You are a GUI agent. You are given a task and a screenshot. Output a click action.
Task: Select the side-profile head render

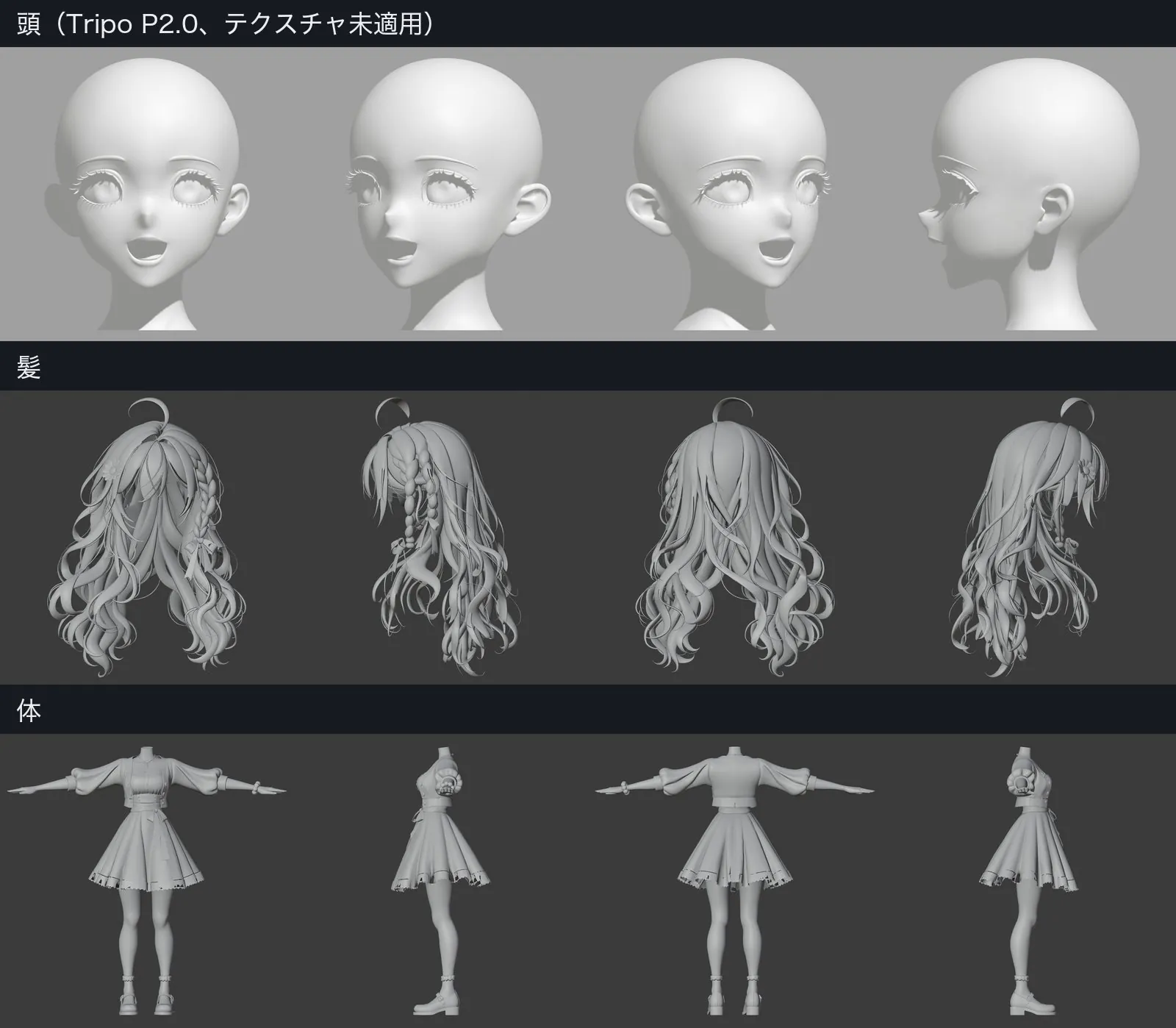[x=1029, y=194]
